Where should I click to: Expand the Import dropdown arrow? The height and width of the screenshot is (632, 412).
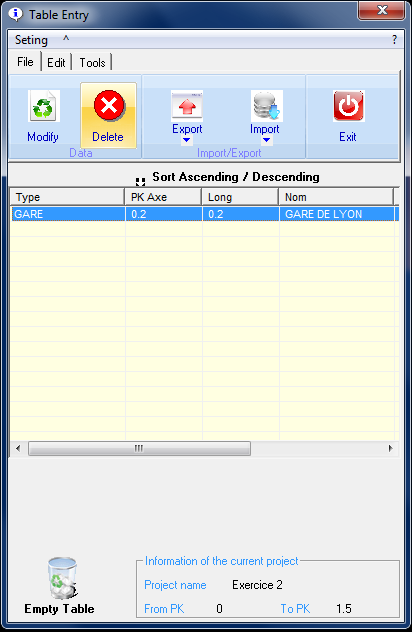266,140
